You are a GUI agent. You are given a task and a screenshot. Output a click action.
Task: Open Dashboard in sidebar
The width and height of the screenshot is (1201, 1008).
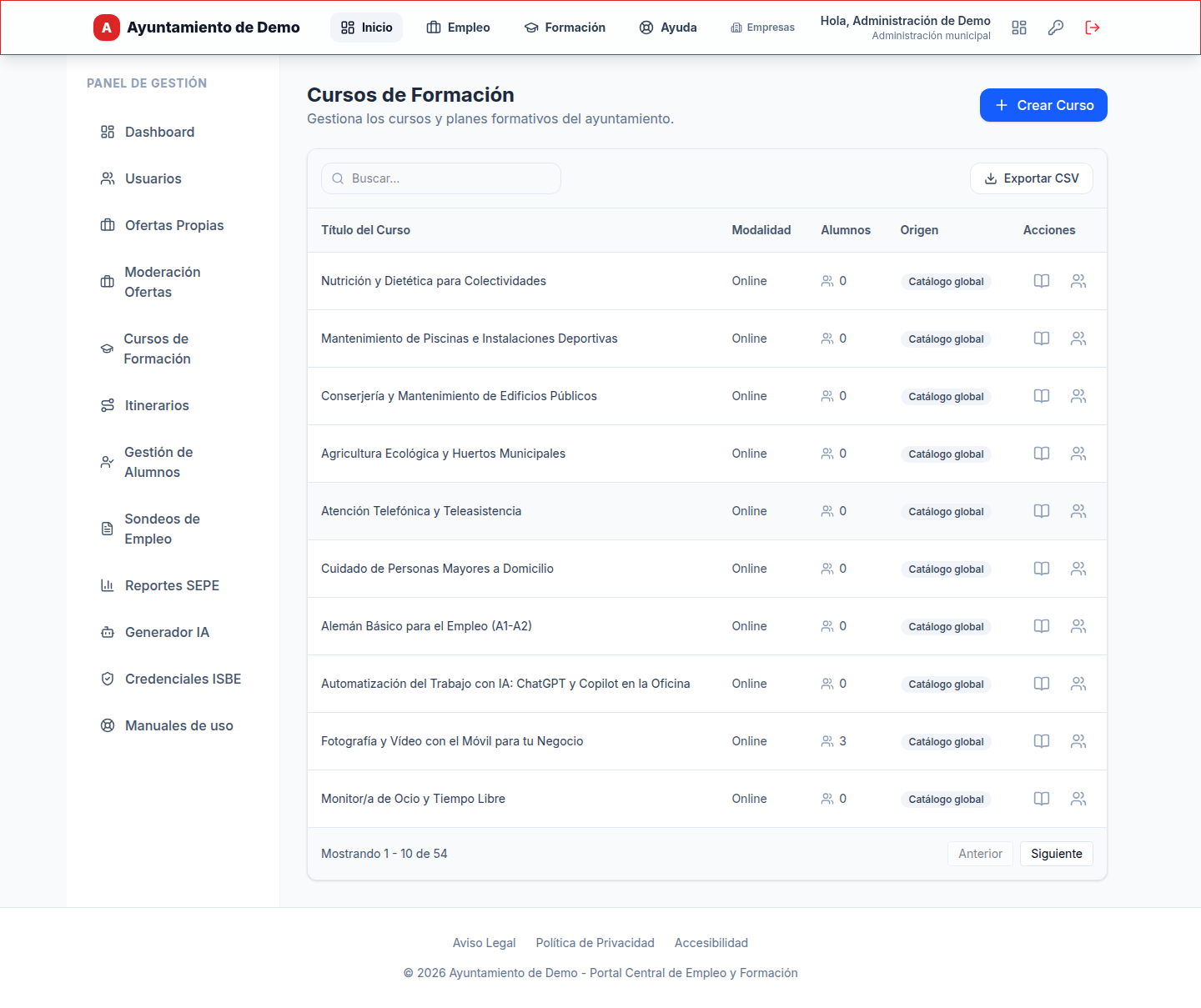tap(173, 132)
